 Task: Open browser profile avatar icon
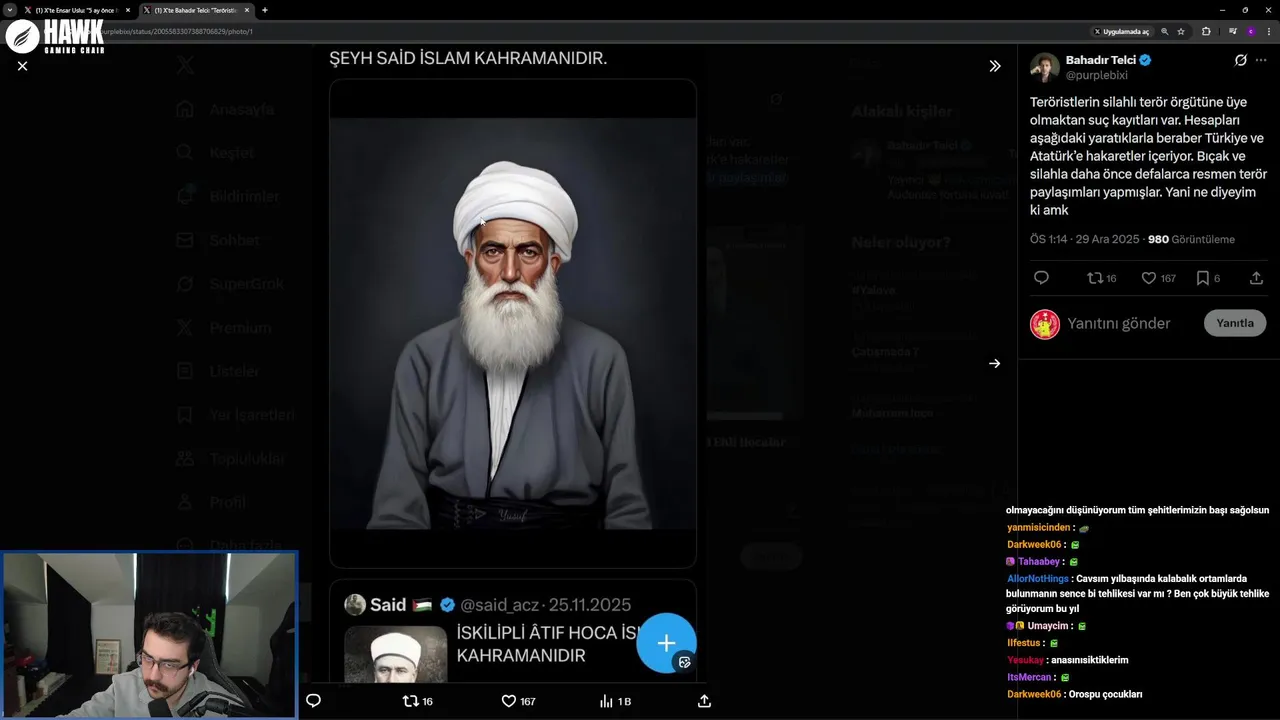pyautogui.click(x=1250, y=31)
